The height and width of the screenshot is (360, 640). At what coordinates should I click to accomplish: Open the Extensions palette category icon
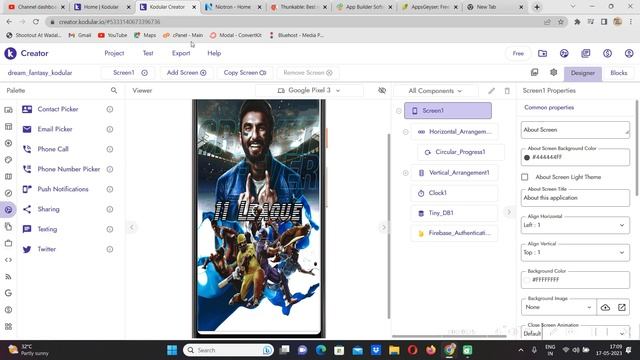[x=8, y=327]
